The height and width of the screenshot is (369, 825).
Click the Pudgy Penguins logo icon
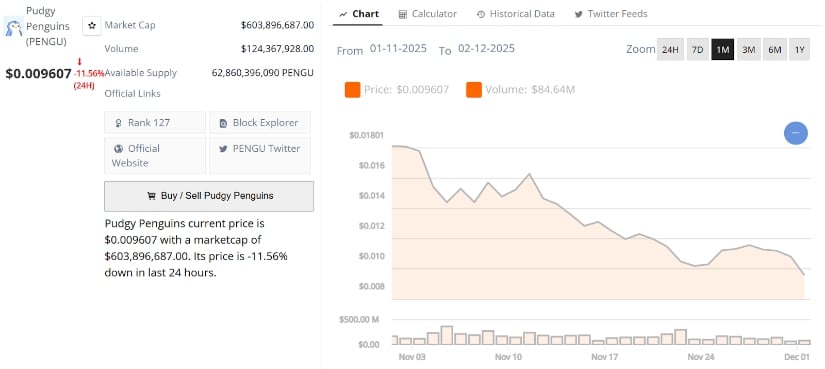[x=13, y=26]
